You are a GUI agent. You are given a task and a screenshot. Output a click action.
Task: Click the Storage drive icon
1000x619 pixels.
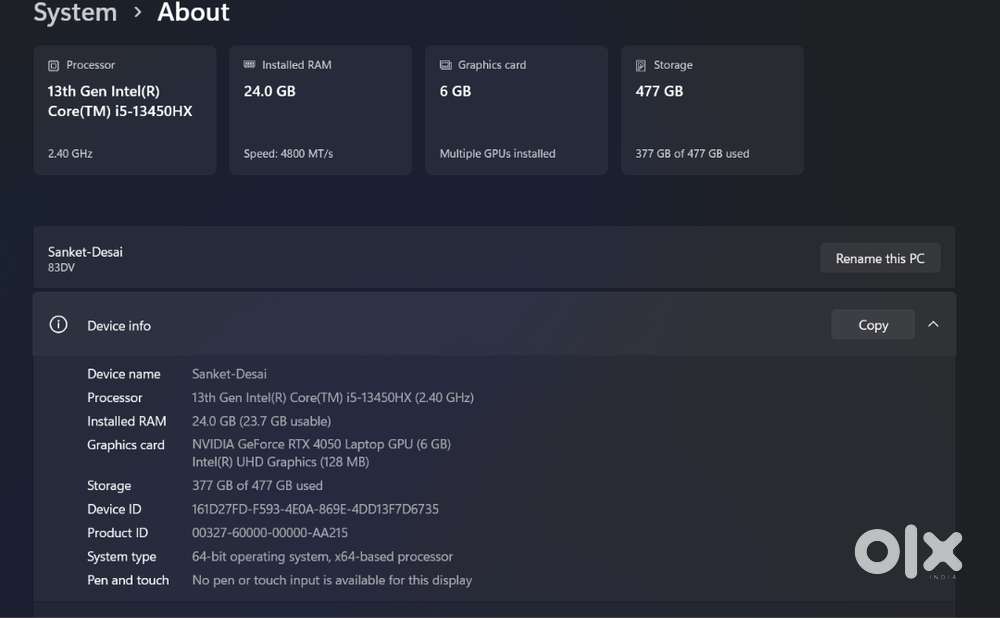coord(641,65)
